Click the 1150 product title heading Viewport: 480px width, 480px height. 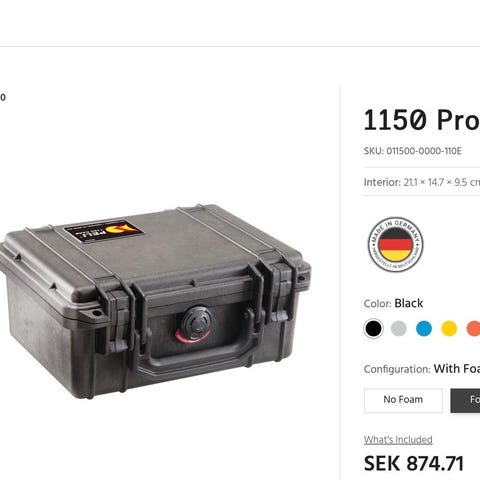pyautogui.click(x=422, y=120)
